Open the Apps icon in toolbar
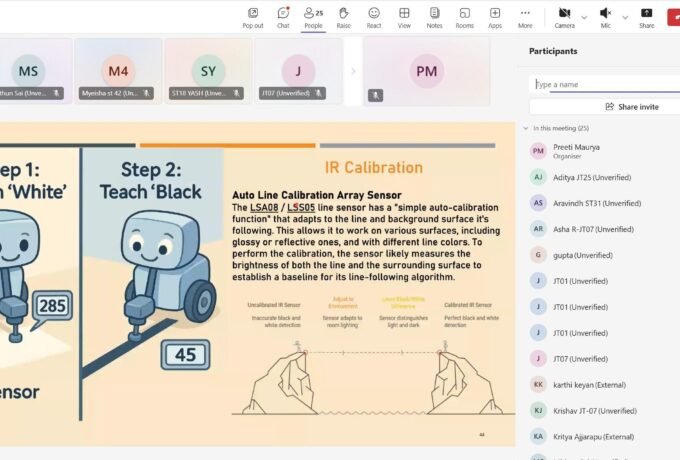Viewport: 680px width, 460px height. [x=495, y=16]
